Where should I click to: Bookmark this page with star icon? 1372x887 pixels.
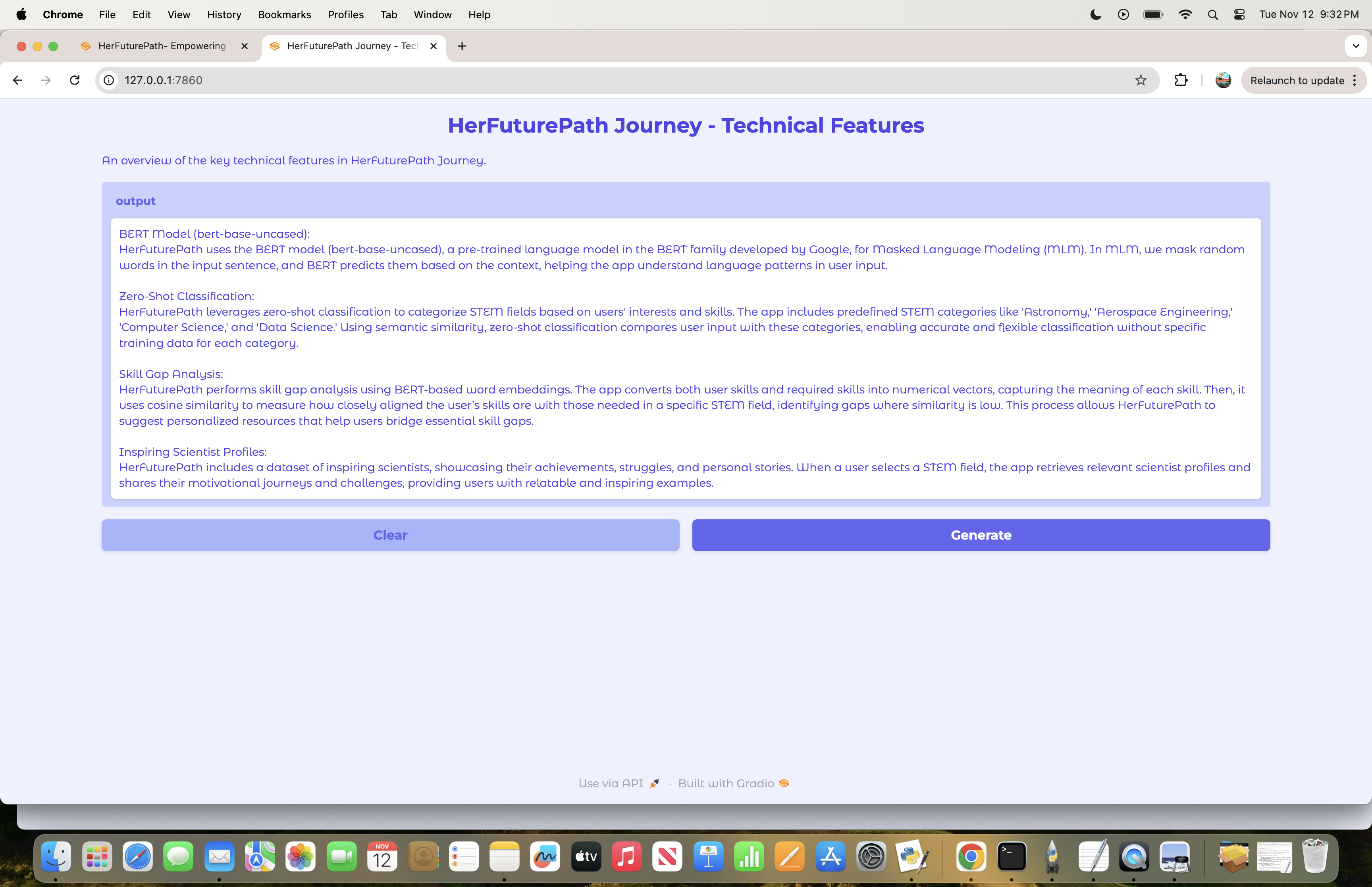(x=1141, y=80)
